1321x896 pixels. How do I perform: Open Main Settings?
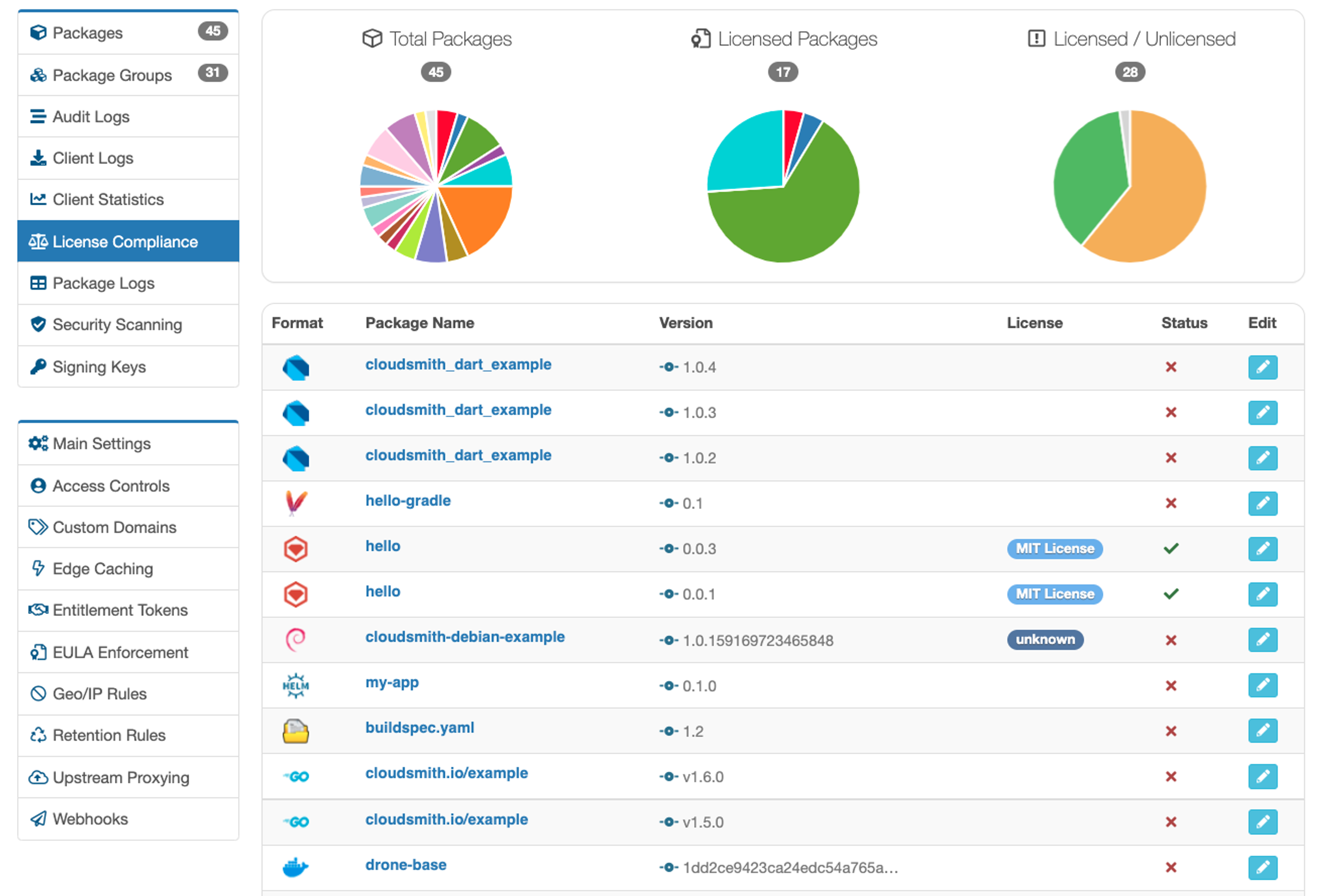128,444
